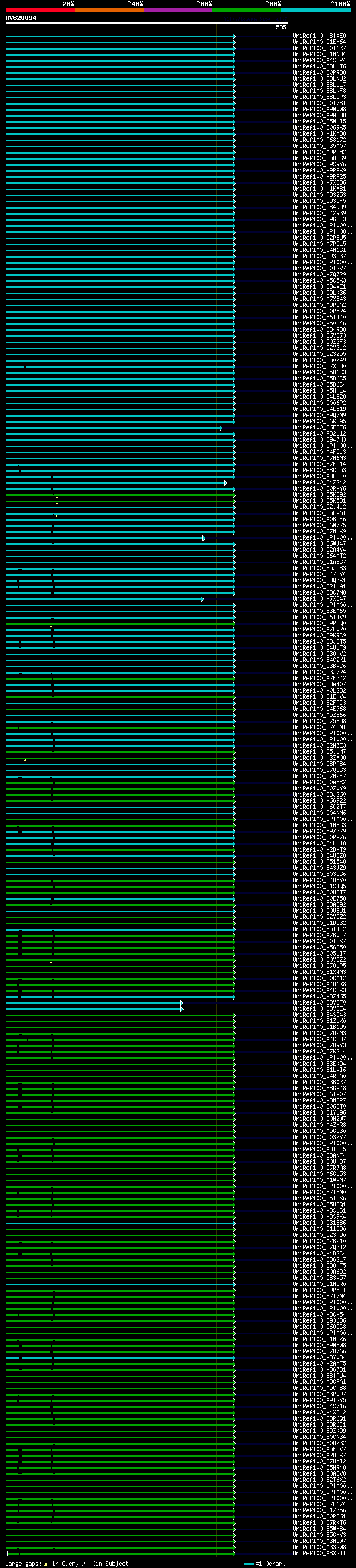This screenshot has height=1568, width=356.
Task: Select label UniRef100_C0PR38
Action: tap(319, 72)
